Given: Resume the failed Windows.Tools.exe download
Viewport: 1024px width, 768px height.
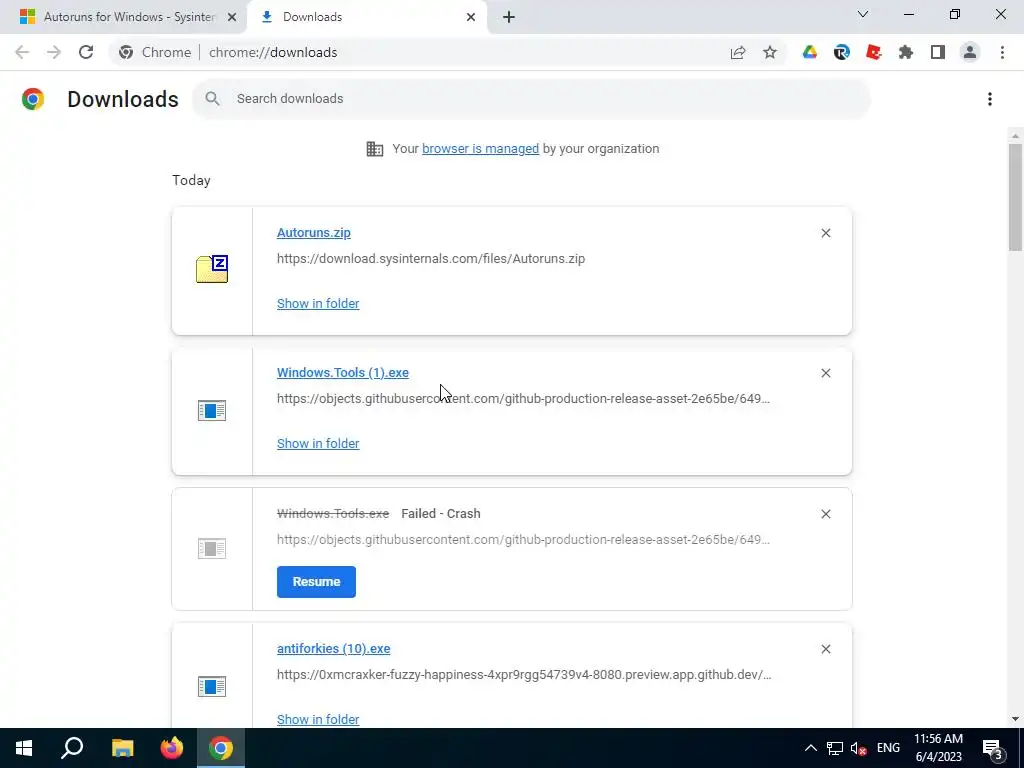Looking at the screenshot, I should pyautogui.click(x=316, y=582).
